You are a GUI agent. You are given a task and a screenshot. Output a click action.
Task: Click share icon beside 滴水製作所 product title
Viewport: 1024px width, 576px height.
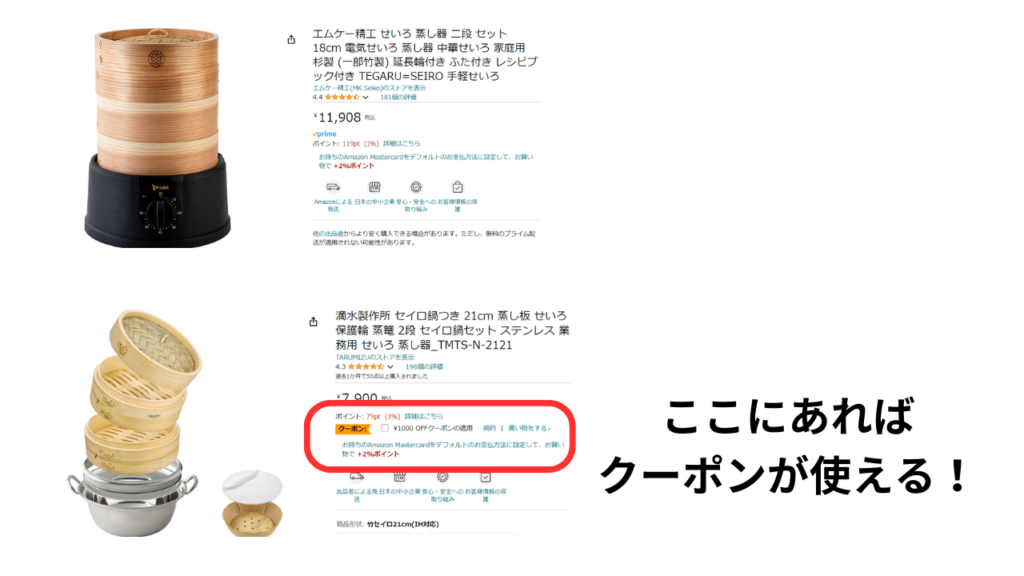tap(313, 321)
